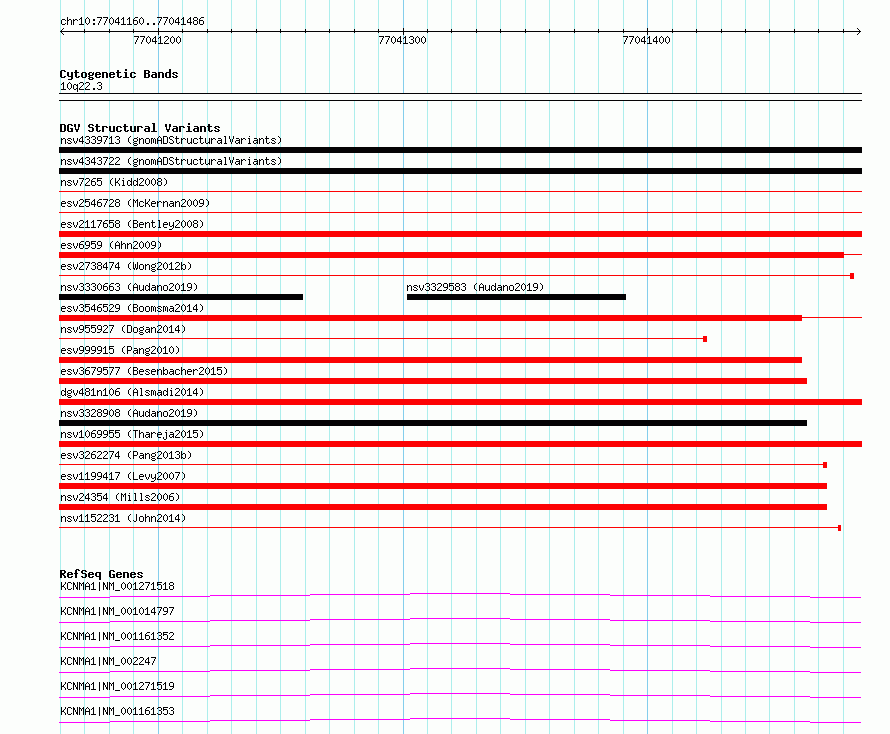Click the 10q22.3 band label
This screenshot has width=890, height=734.
81,86
